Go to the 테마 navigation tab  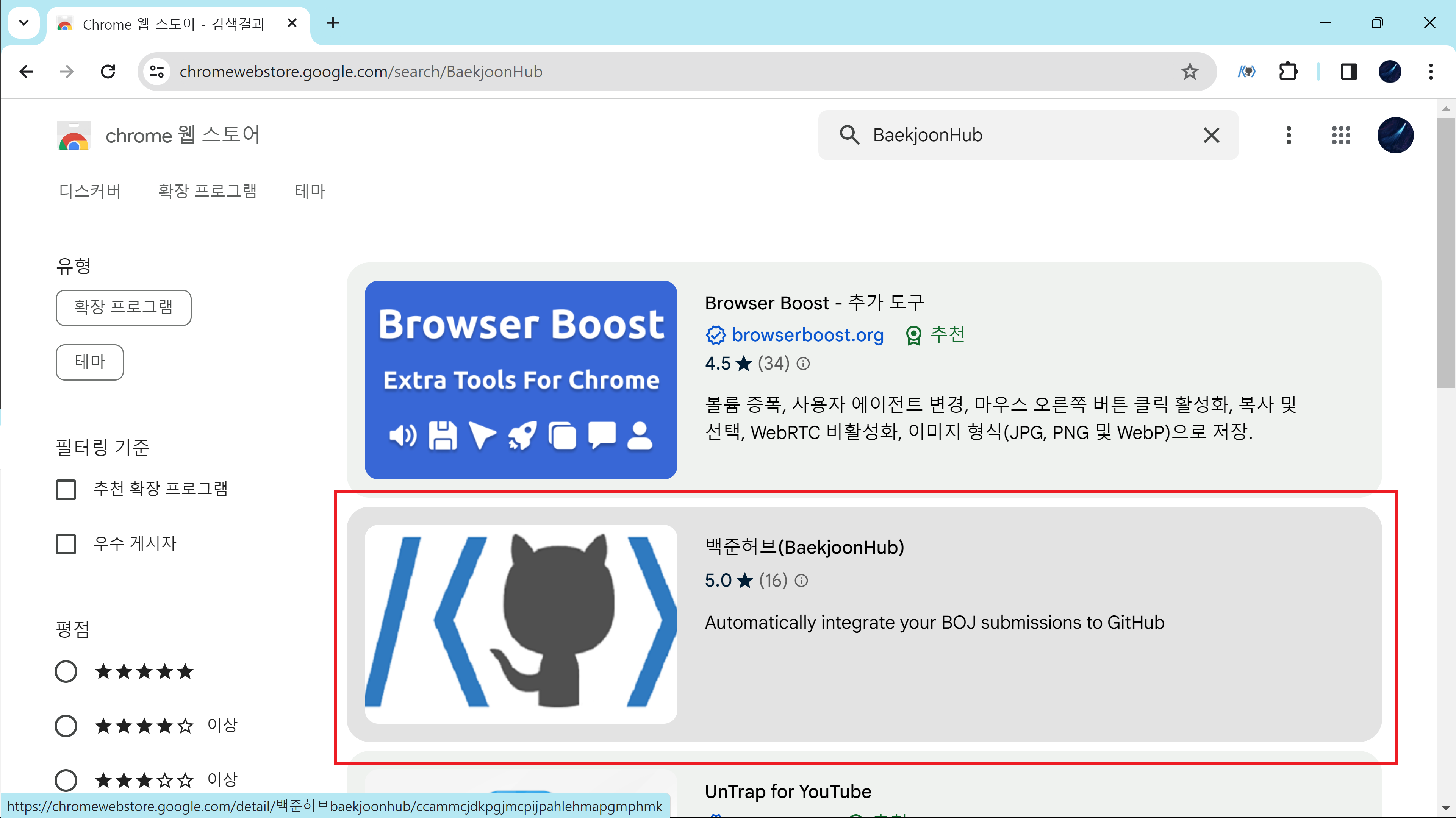click(310, 191)
